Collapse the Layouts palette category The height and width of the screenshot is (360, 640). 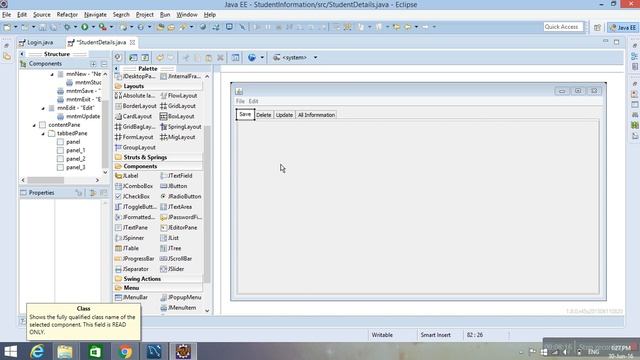point(158,86)
